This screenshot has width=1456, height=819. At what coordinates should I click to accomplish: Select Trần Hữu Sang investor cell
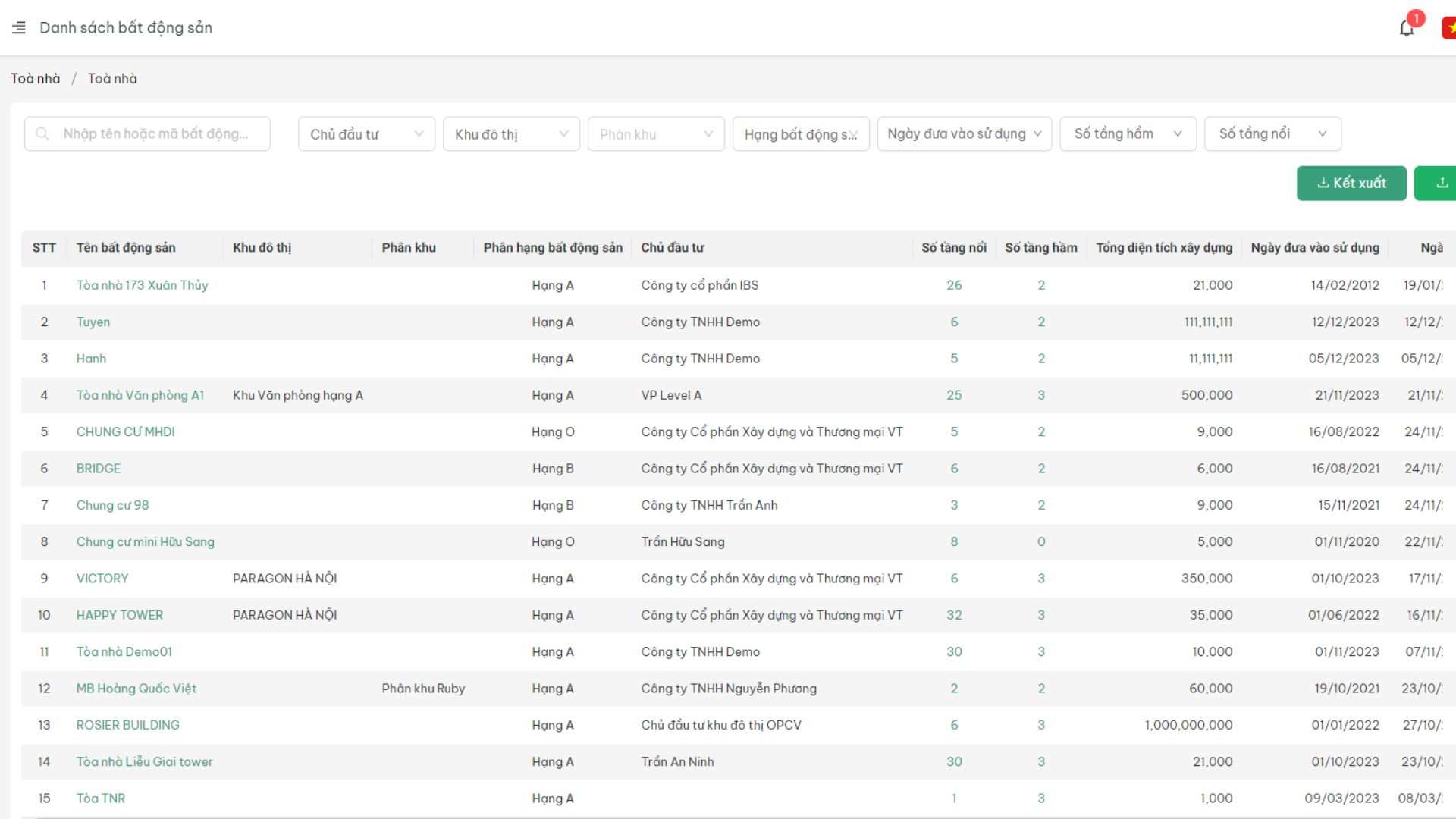coord(682,542)
